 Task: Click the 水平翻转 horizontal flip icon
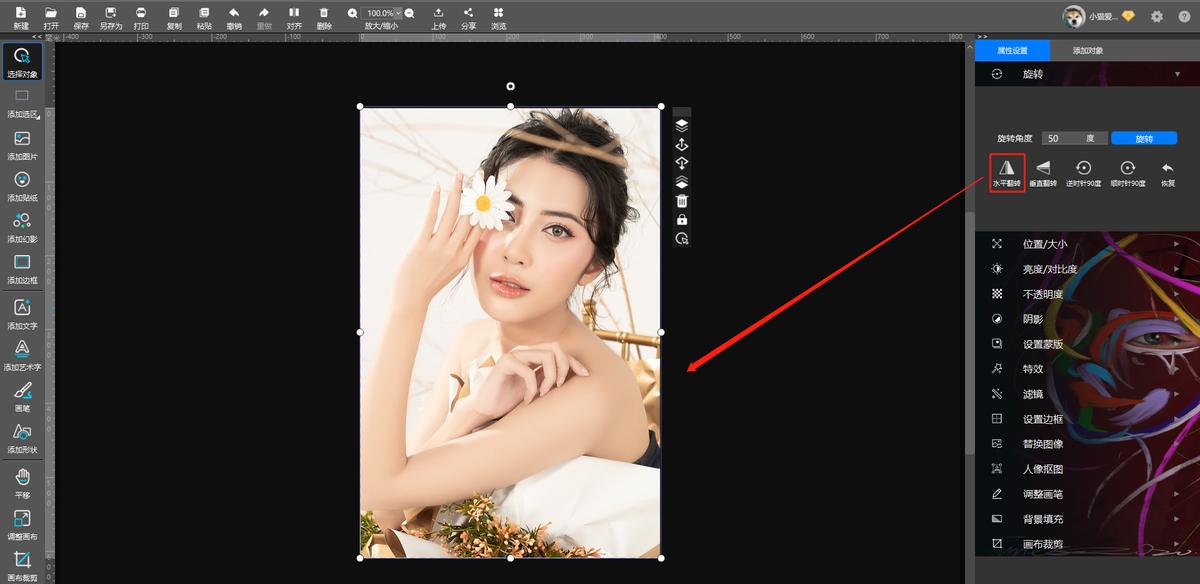[x=1007, y=169]
